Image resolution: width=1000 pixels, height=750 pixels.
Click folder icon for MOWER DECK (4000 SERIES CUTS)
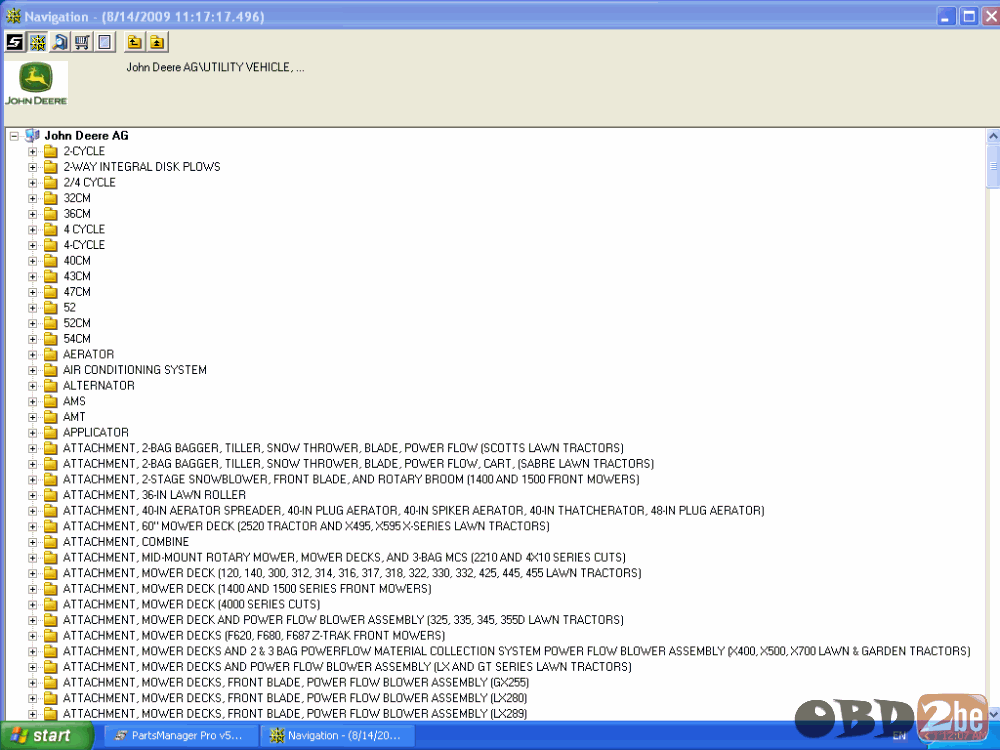(x=51, y=605)
